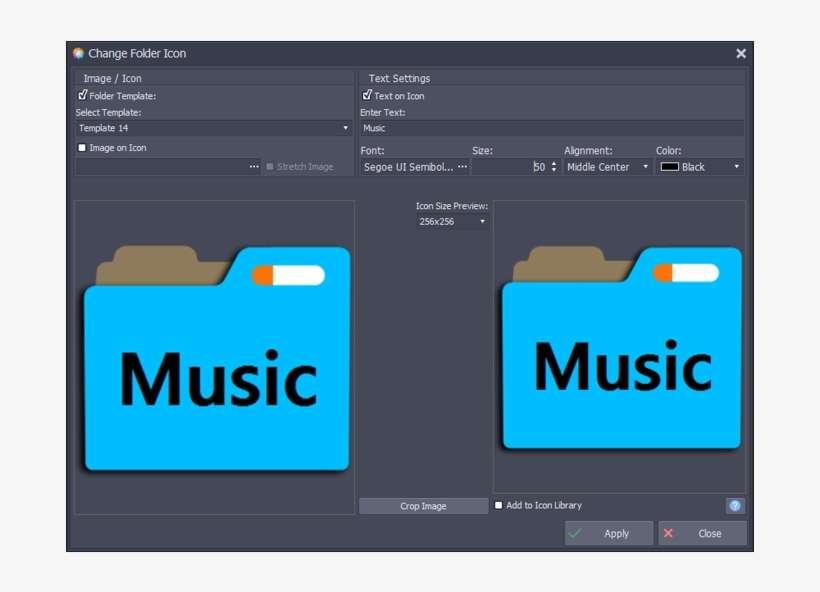Increase text size with up stepper arrow

tap(552, 164)
